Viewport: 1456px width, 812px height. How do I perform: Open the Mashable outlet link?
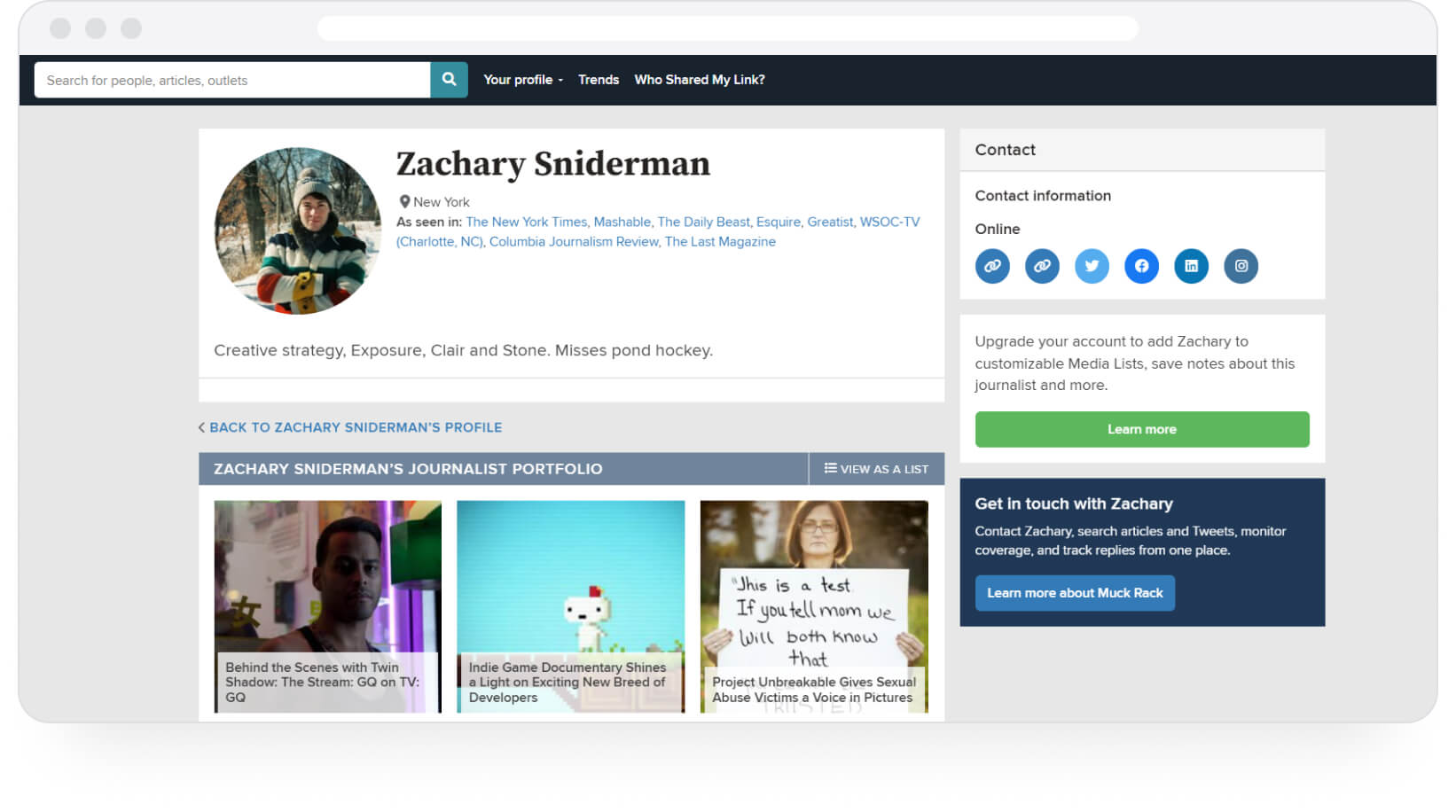point(622,222)
